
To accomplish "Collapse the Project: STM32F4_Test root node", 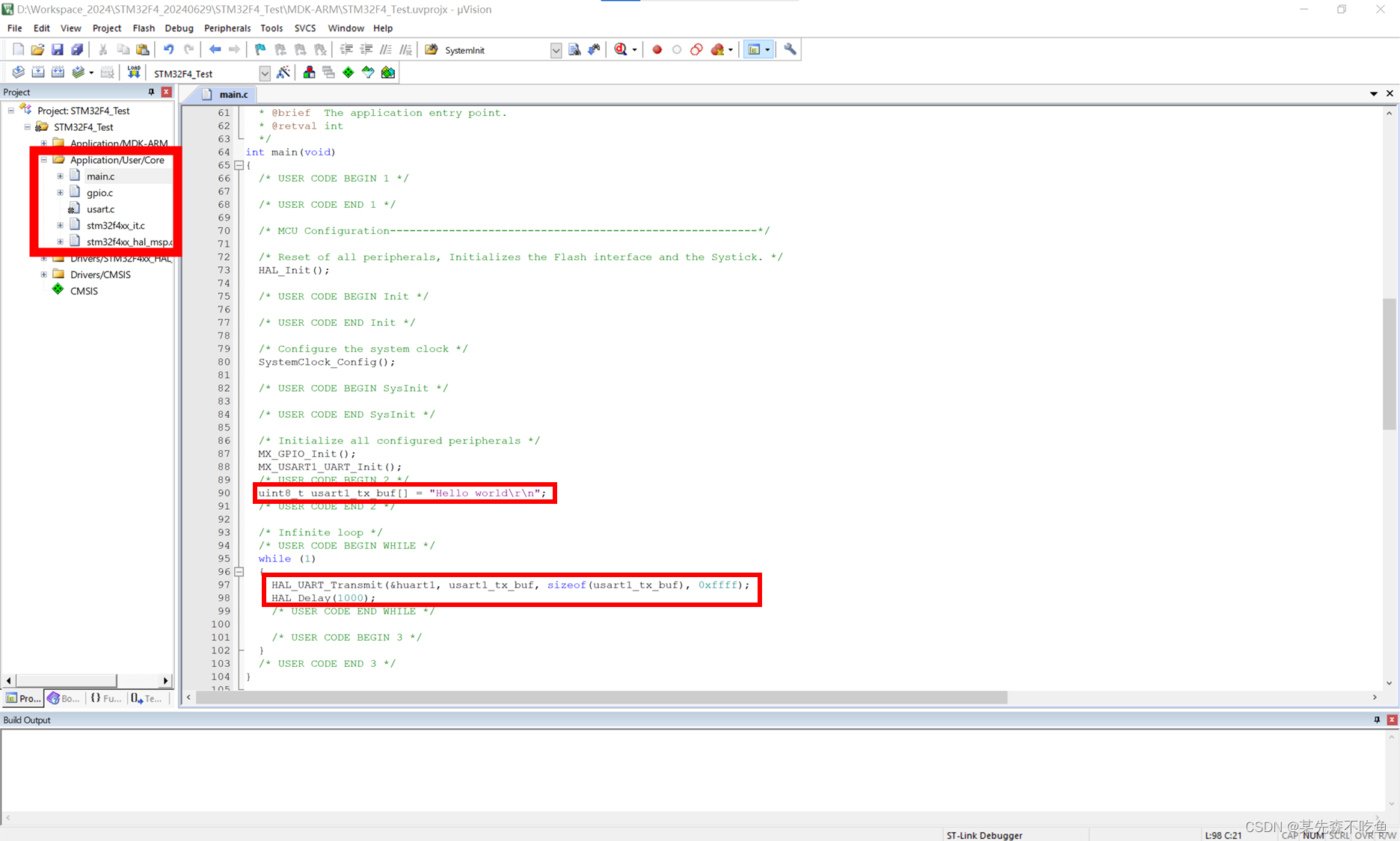I will 11,111.
